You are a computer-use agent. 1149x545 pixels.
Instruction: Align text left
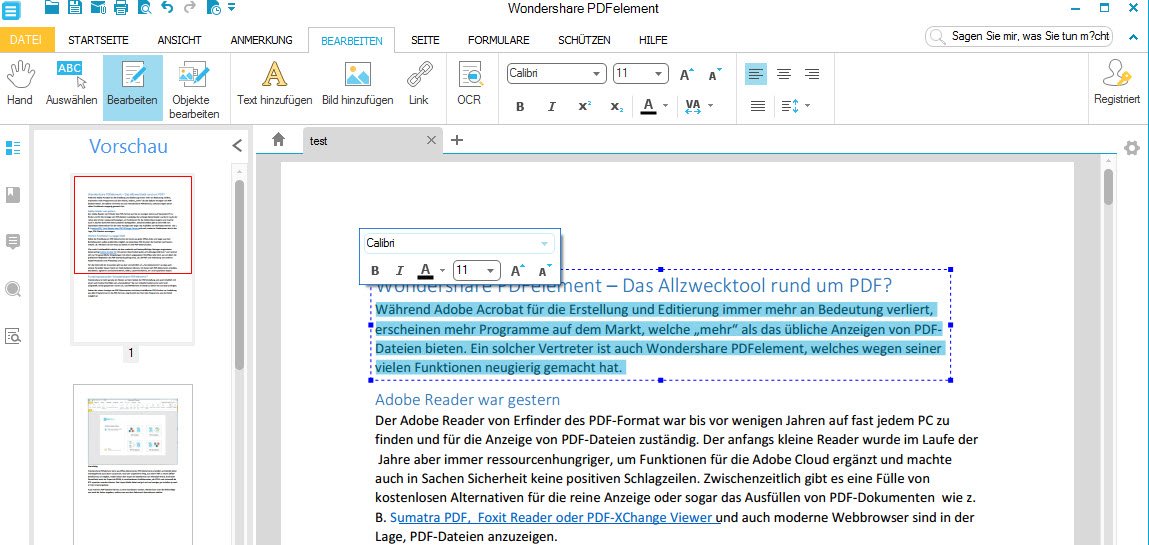756,74
